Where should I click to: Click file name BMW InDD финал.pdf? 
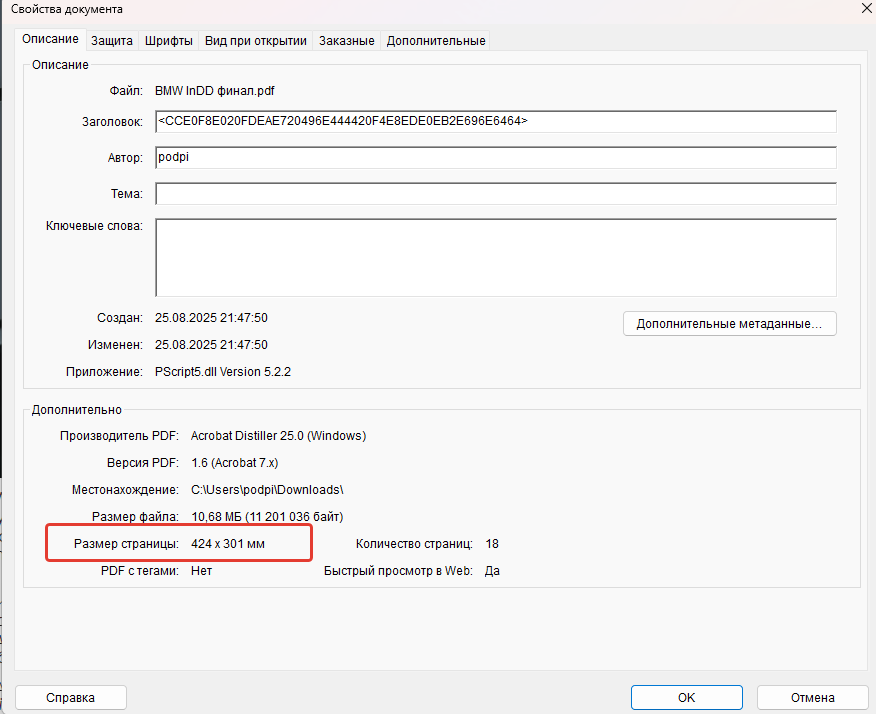[x=215, y=91]
